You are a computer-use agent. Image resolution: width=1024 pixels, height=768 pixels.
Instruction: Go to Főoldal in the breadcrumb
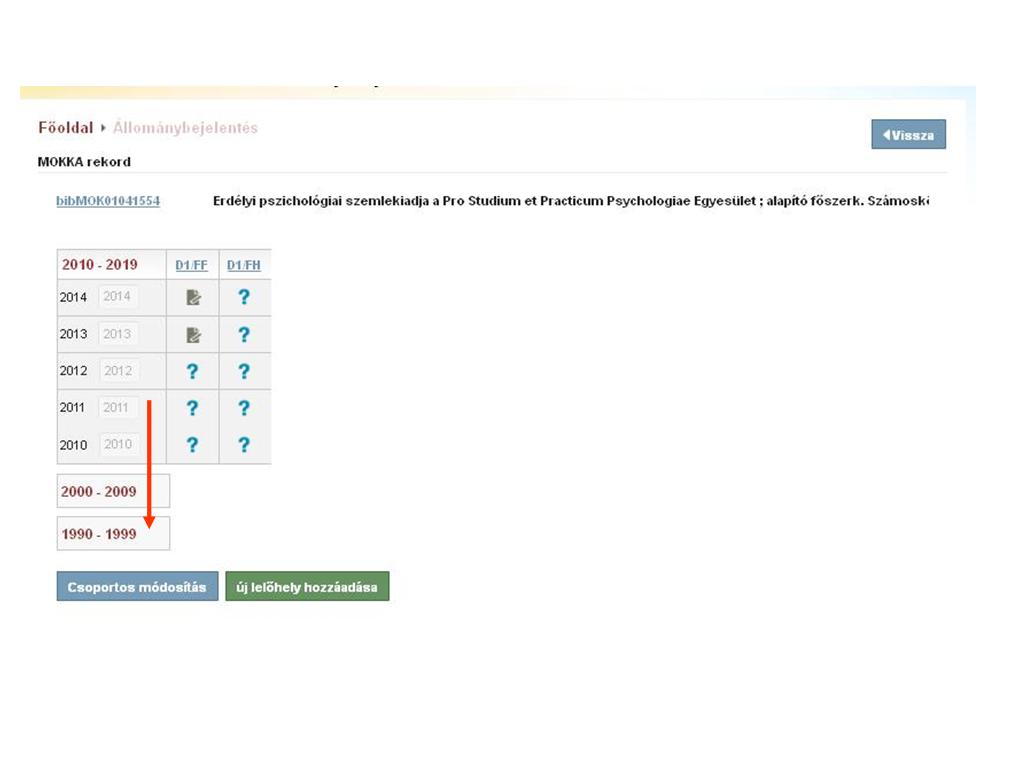pyautogui.click(x=65, y=128)
